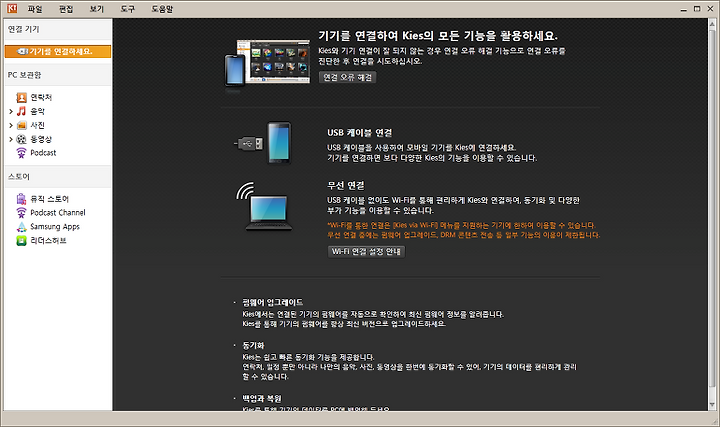Click the scrollbar down arrow
The height and width of the screenshot is (427, 720).
pyautogui.click(x=712, y=405)
